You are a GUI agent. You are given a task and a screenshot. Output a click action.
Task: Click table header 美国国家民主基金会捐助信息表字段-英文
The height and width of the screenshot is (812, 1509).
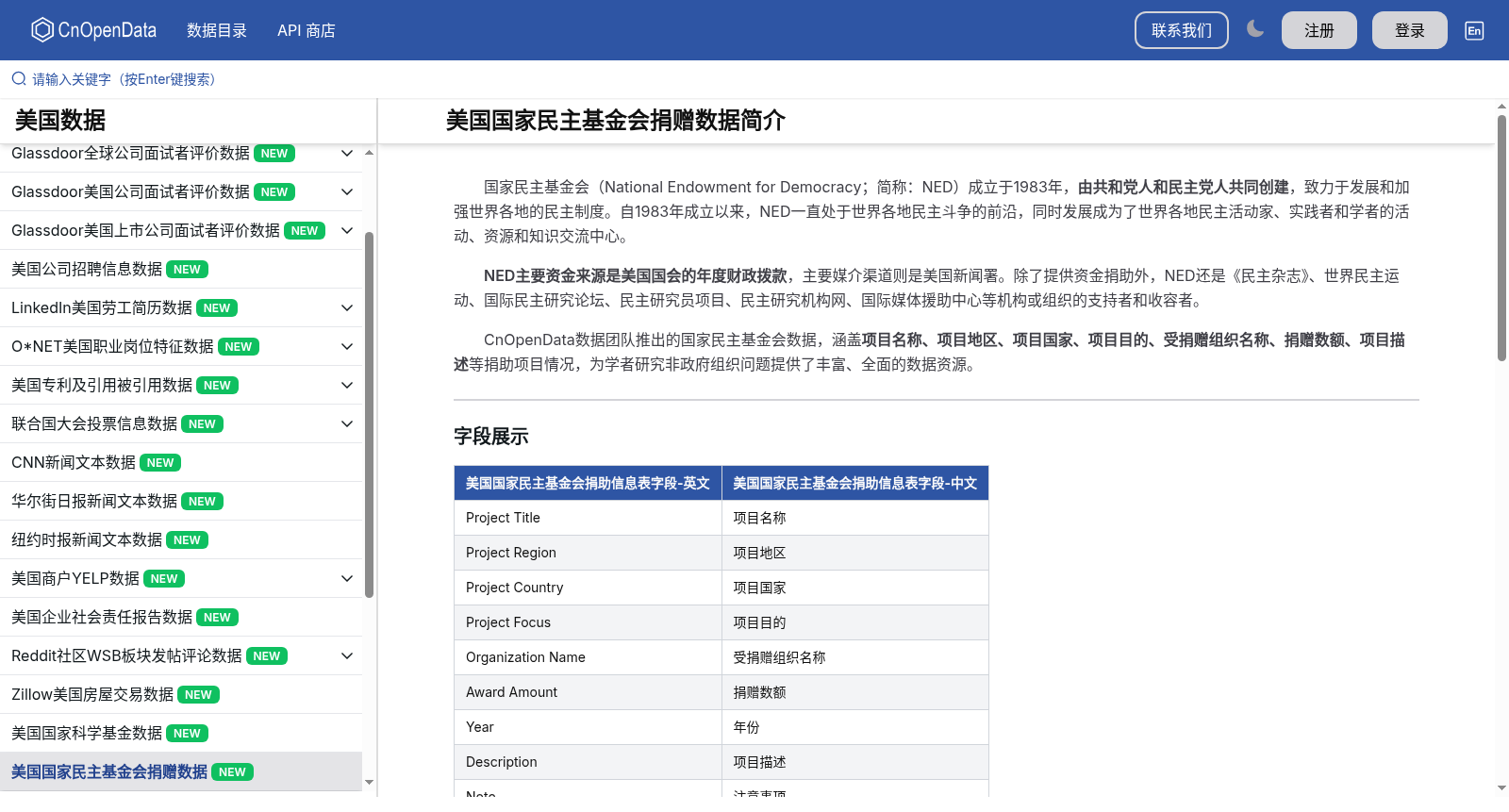coord(588,483)
